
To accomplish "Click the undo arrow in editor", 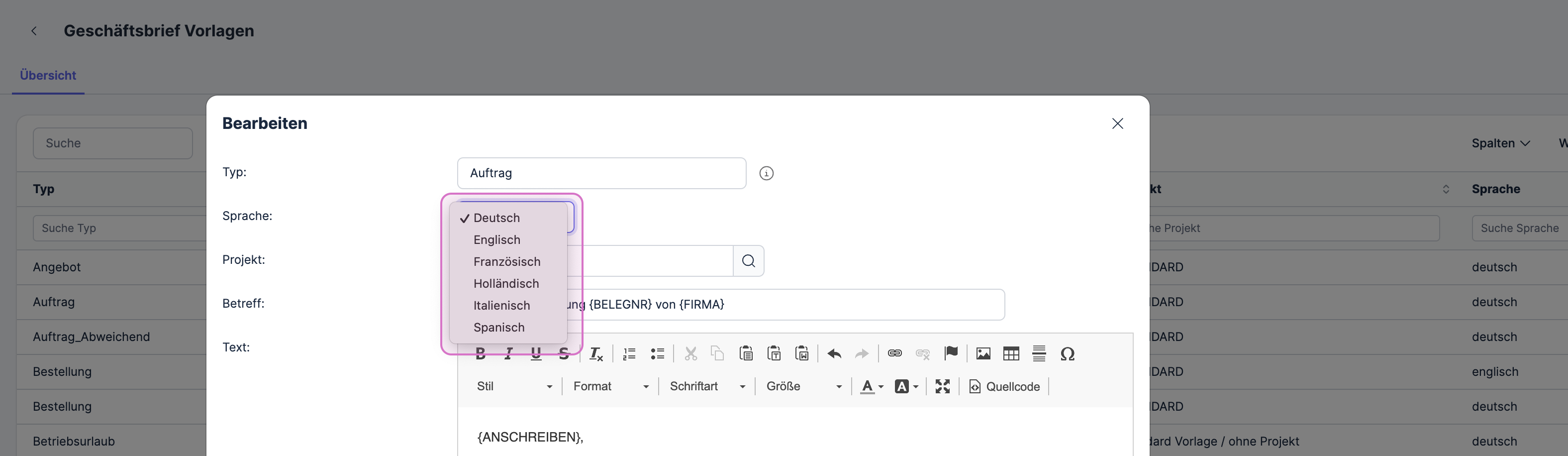I will pos(834,354).
